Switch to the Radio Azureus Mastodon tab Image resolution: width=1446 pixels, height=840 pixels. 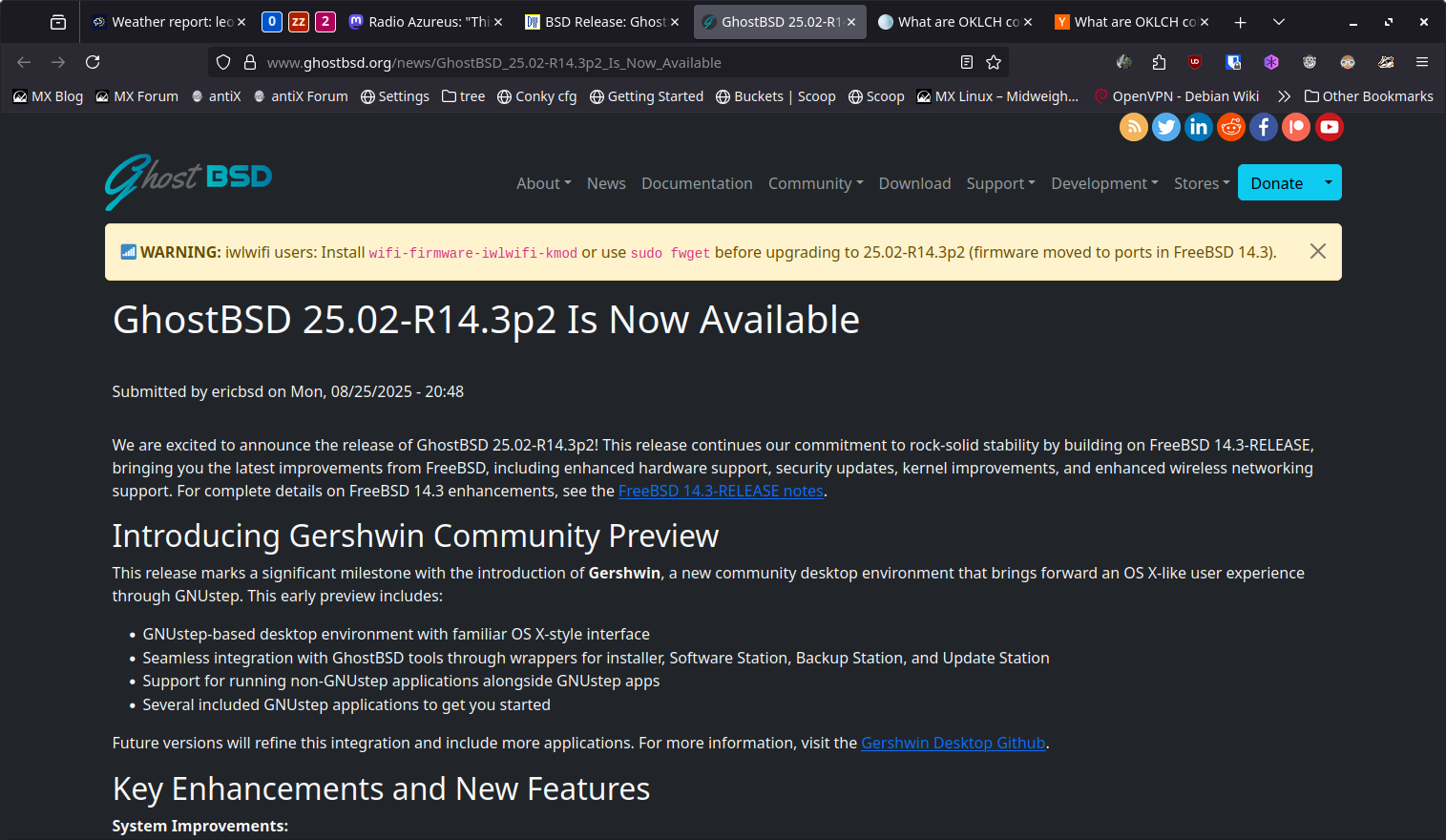[427, 22]
